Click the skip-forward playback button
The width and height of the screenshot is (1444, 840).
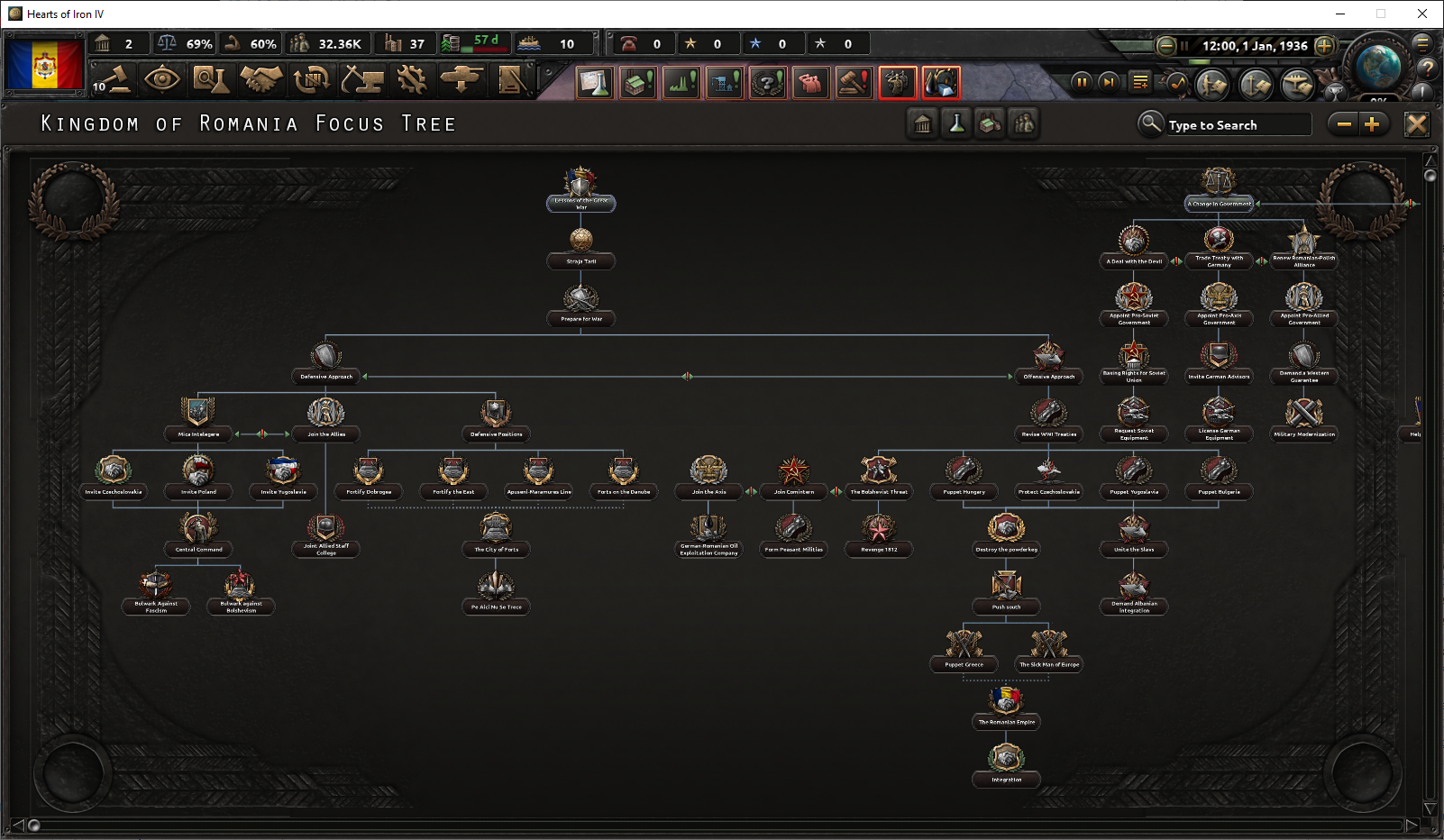pyautogui.click(x=1110, y=82)
